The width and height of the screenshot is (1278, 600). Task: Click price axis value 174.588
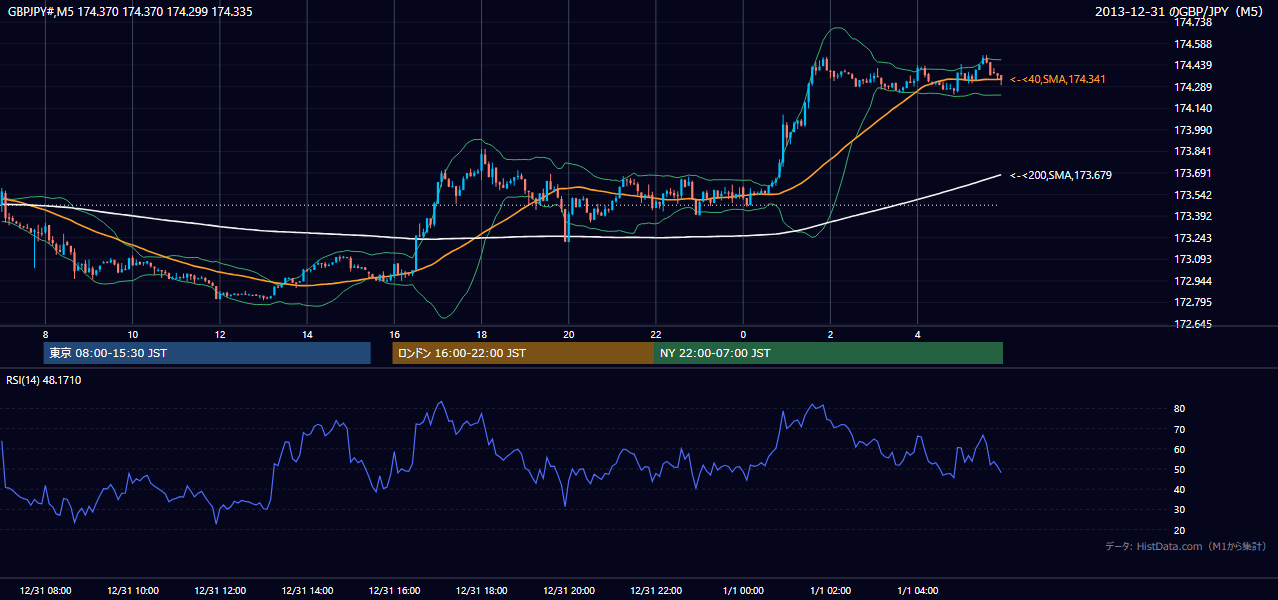1193,44
